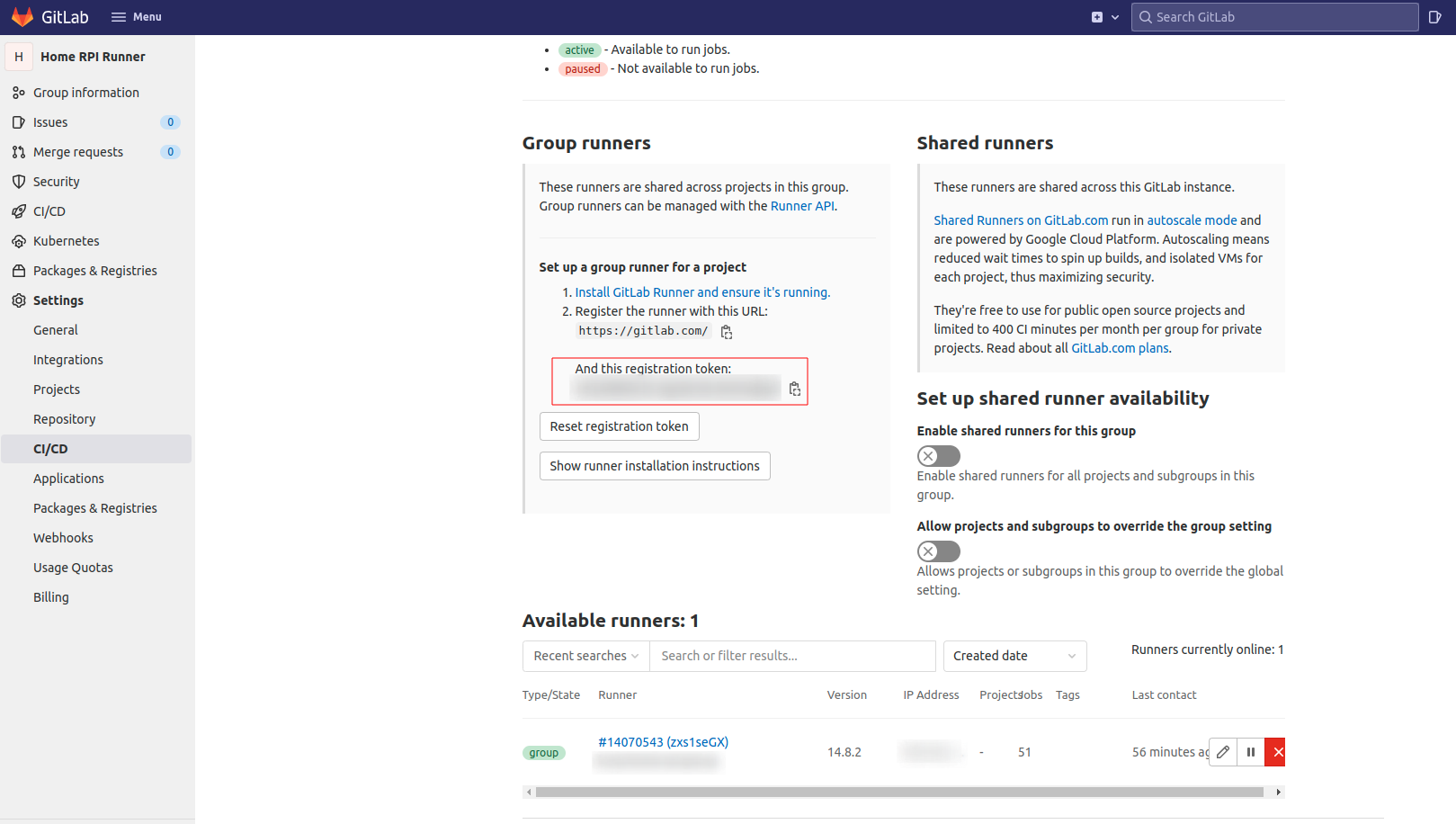Open Group information in sidebar

coord(86,93)
